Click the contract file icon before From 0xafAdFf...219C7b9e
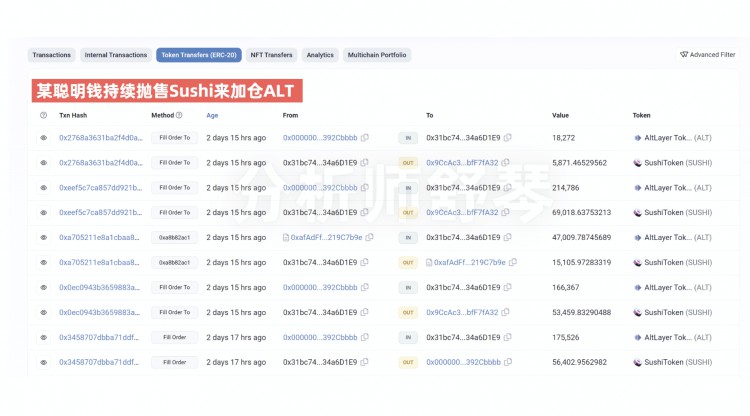Viewport: 750px width, 416px height. point(286,237)
